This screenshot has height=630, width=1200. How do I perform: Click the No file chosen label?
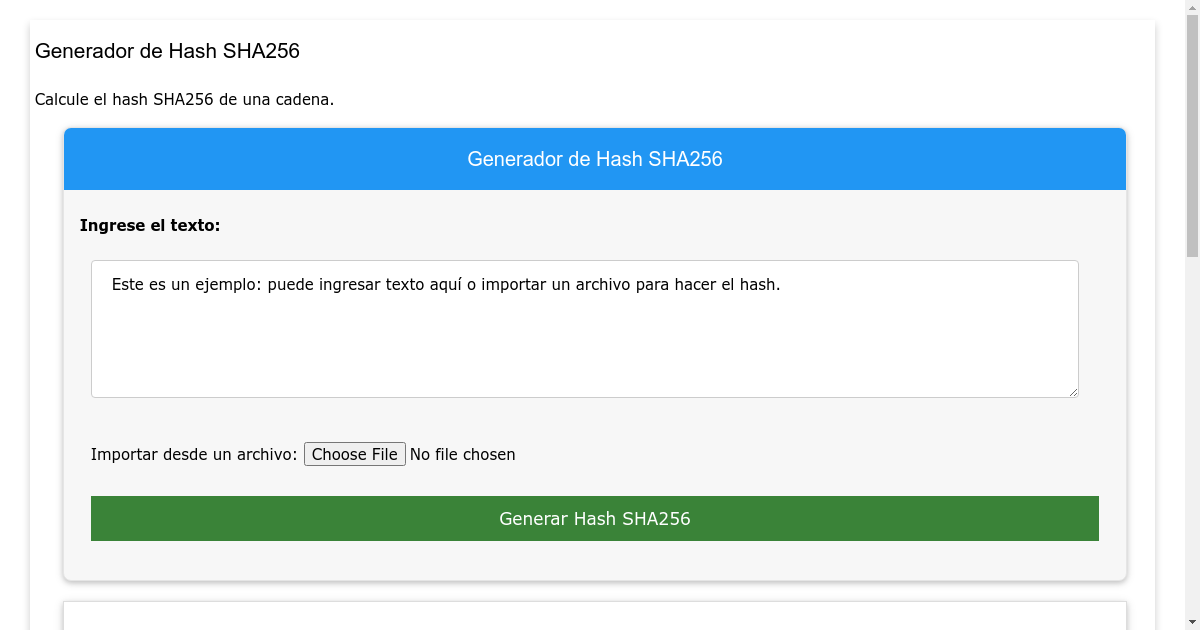pyautogui.click(x=462, y=454)
